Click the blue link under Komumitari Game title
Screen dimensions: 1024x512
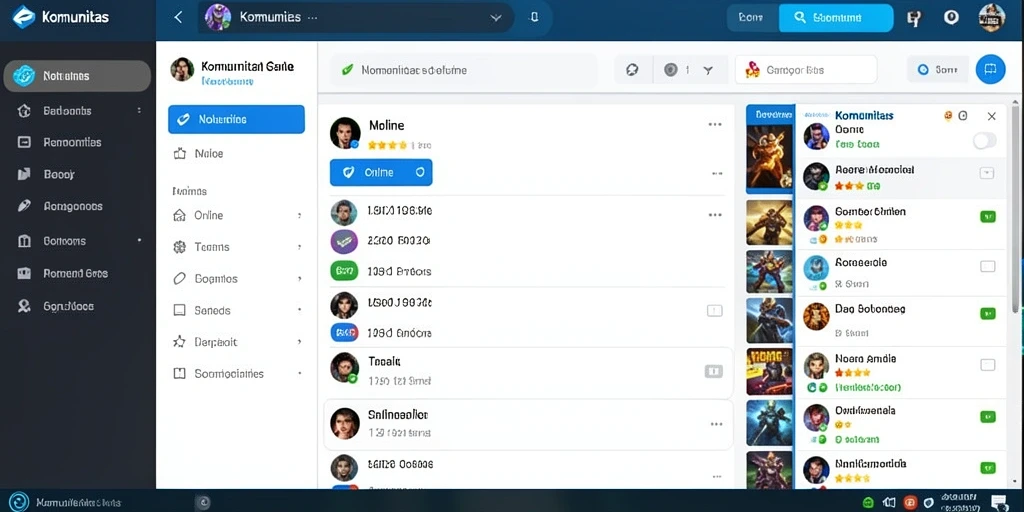(x=227, y=82)
